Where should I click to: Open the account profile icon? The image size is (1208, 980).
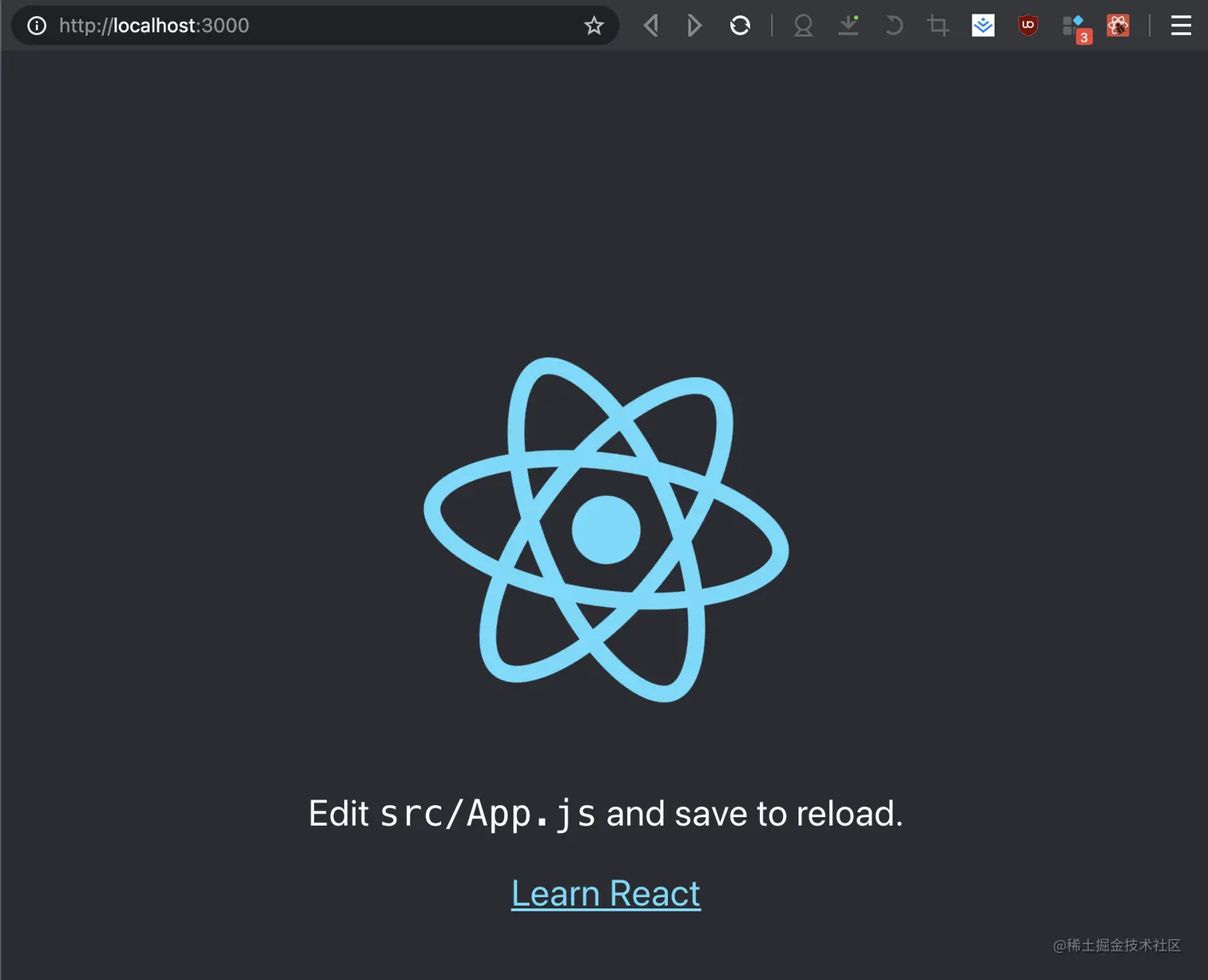pyautogui.click(x=803, y=26)
